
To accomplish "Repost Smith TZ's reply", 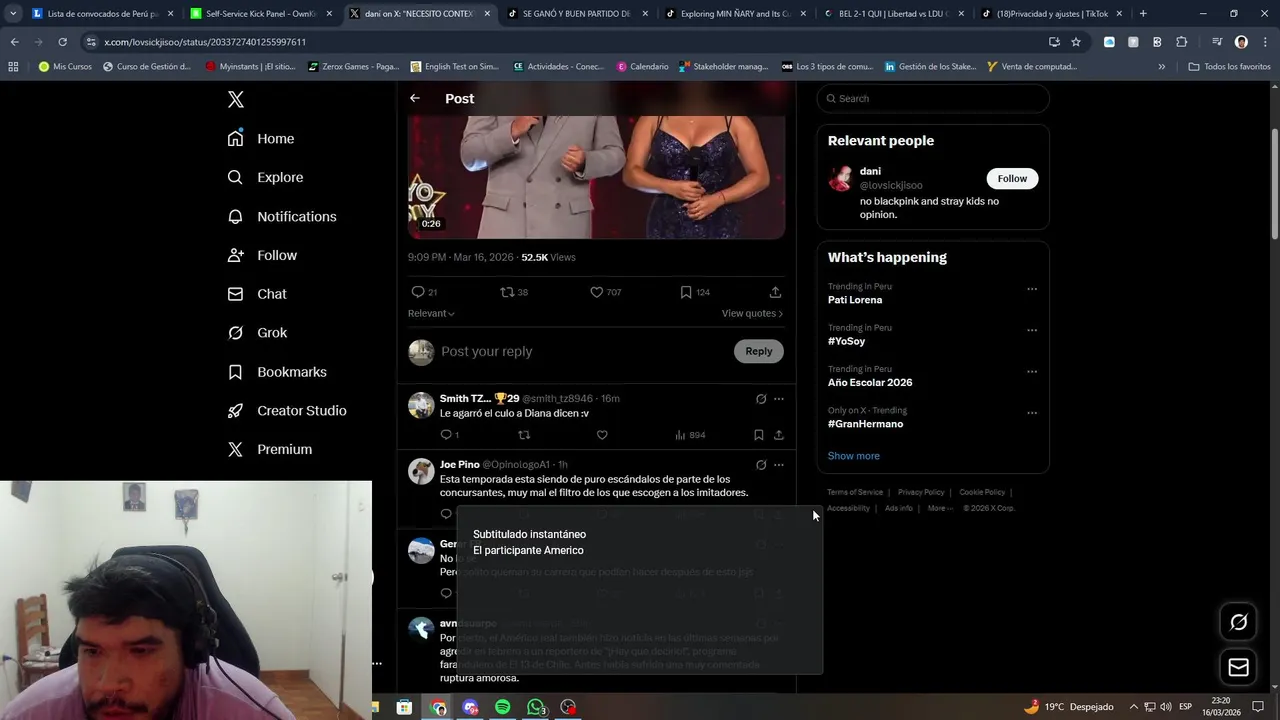I will [x=524, y=435].
